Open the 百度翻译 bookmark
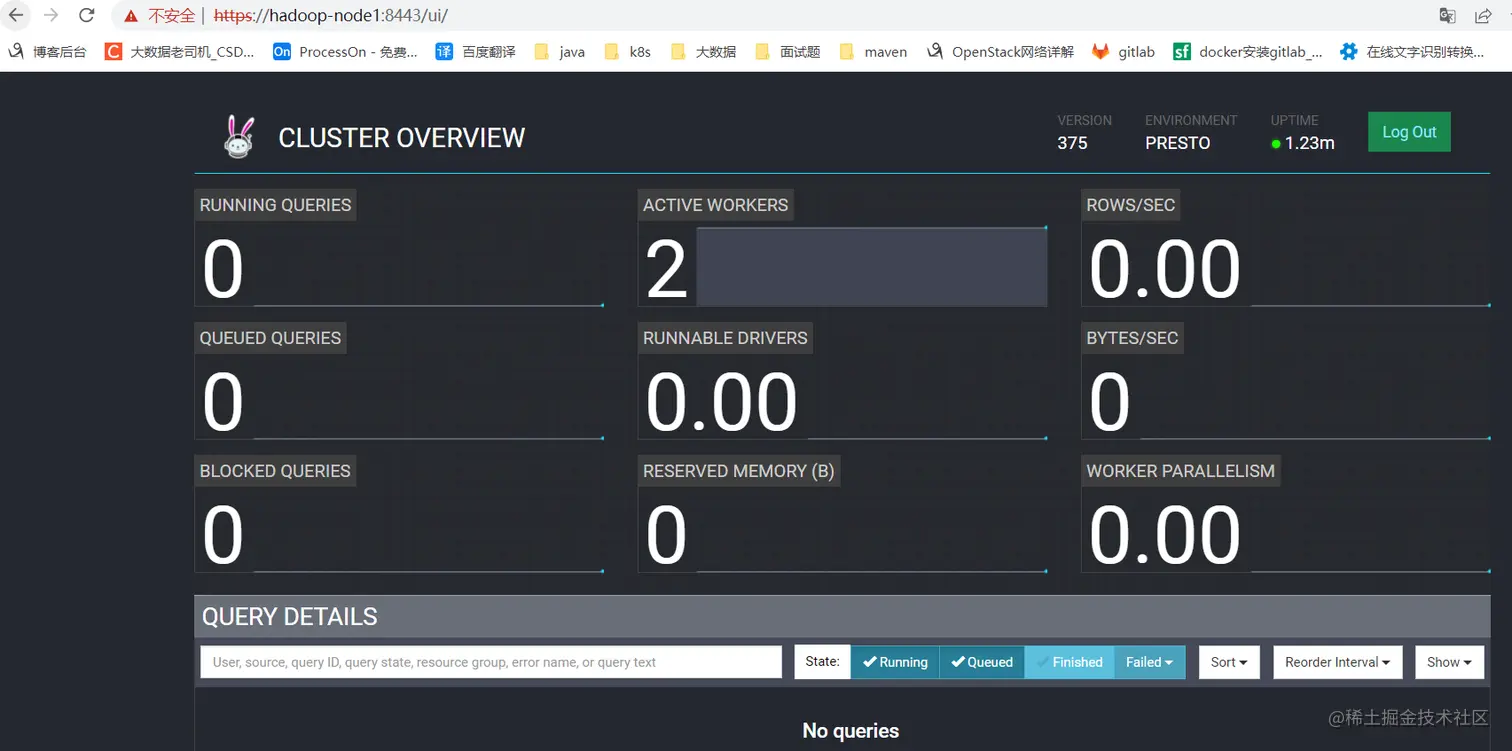 coord(476,51)
